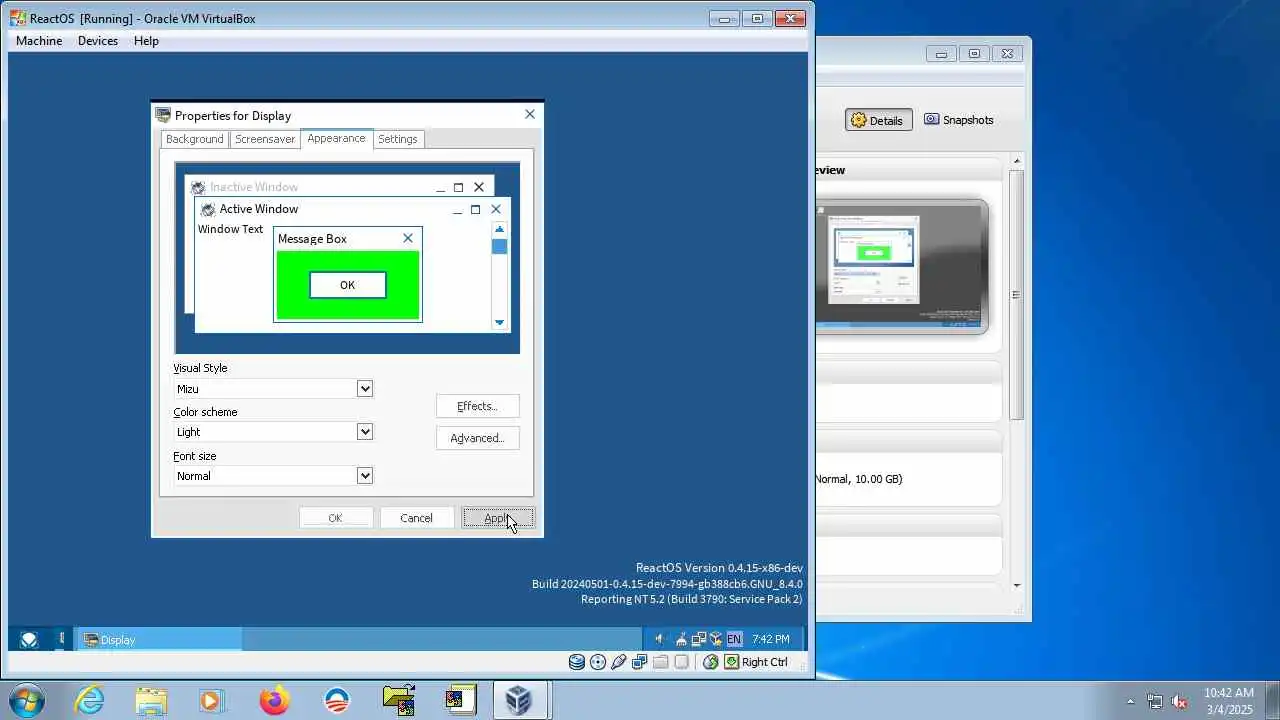Click the Properties for Display title icon

click(x=164, y=115)
